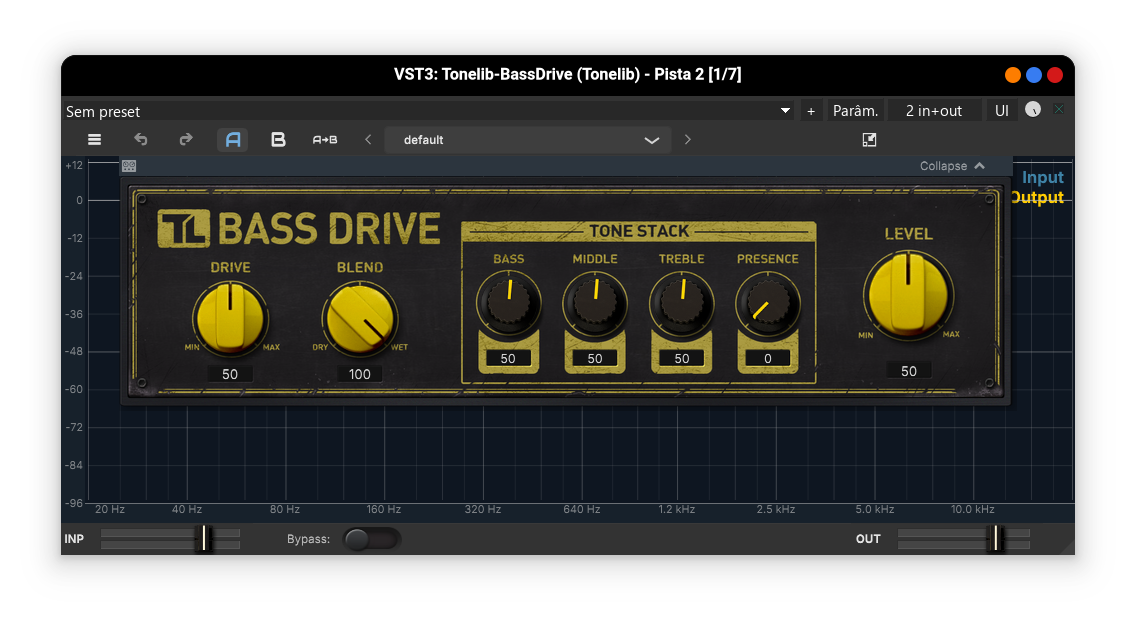Click the redo arrow icon

coord(185,139)
